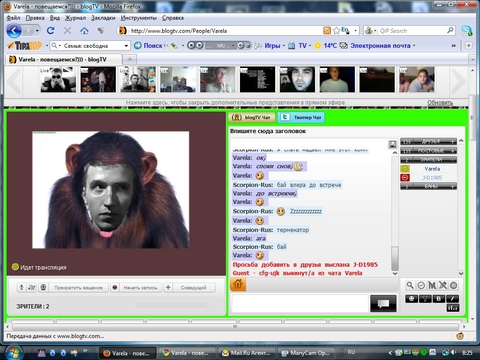
Task: Send message with speech bubble button
Action: 383,303
